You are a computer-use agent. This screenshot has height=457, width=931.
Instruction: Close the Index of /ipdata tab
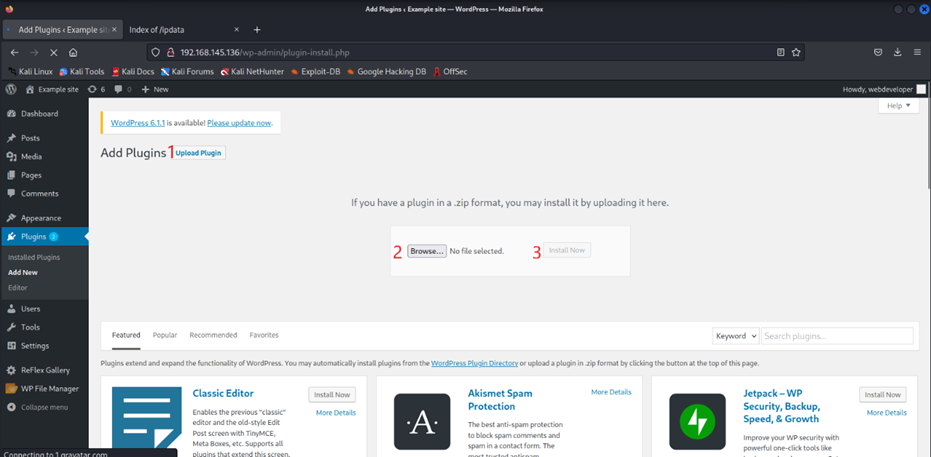click(x=236, y=29)
